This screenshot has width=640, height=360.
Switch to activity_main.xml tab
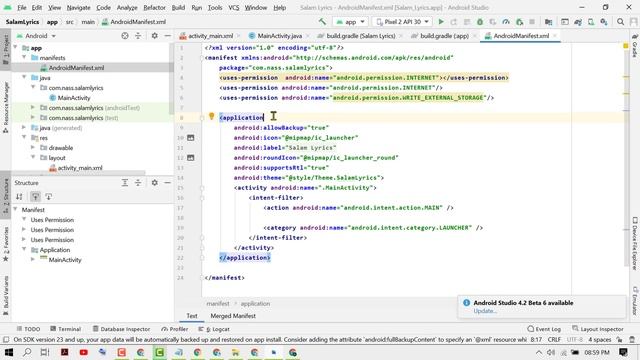click(x=210, y=36)
